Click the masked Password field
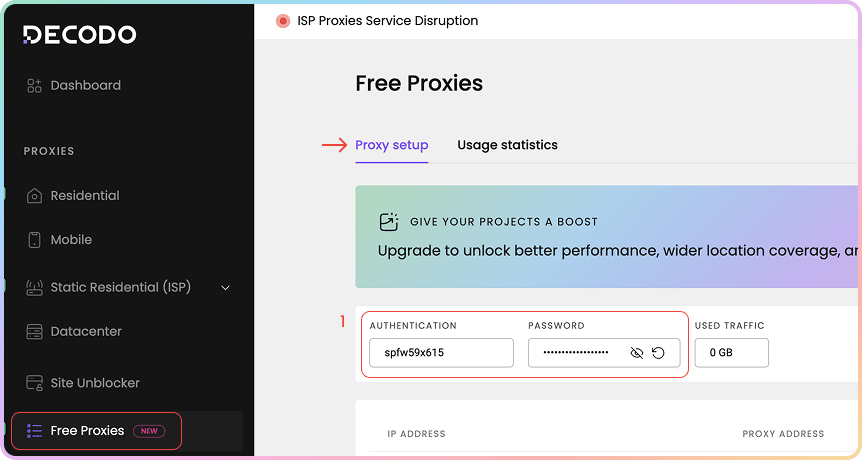The image size is (862, 460). click(x=604, y=353)
